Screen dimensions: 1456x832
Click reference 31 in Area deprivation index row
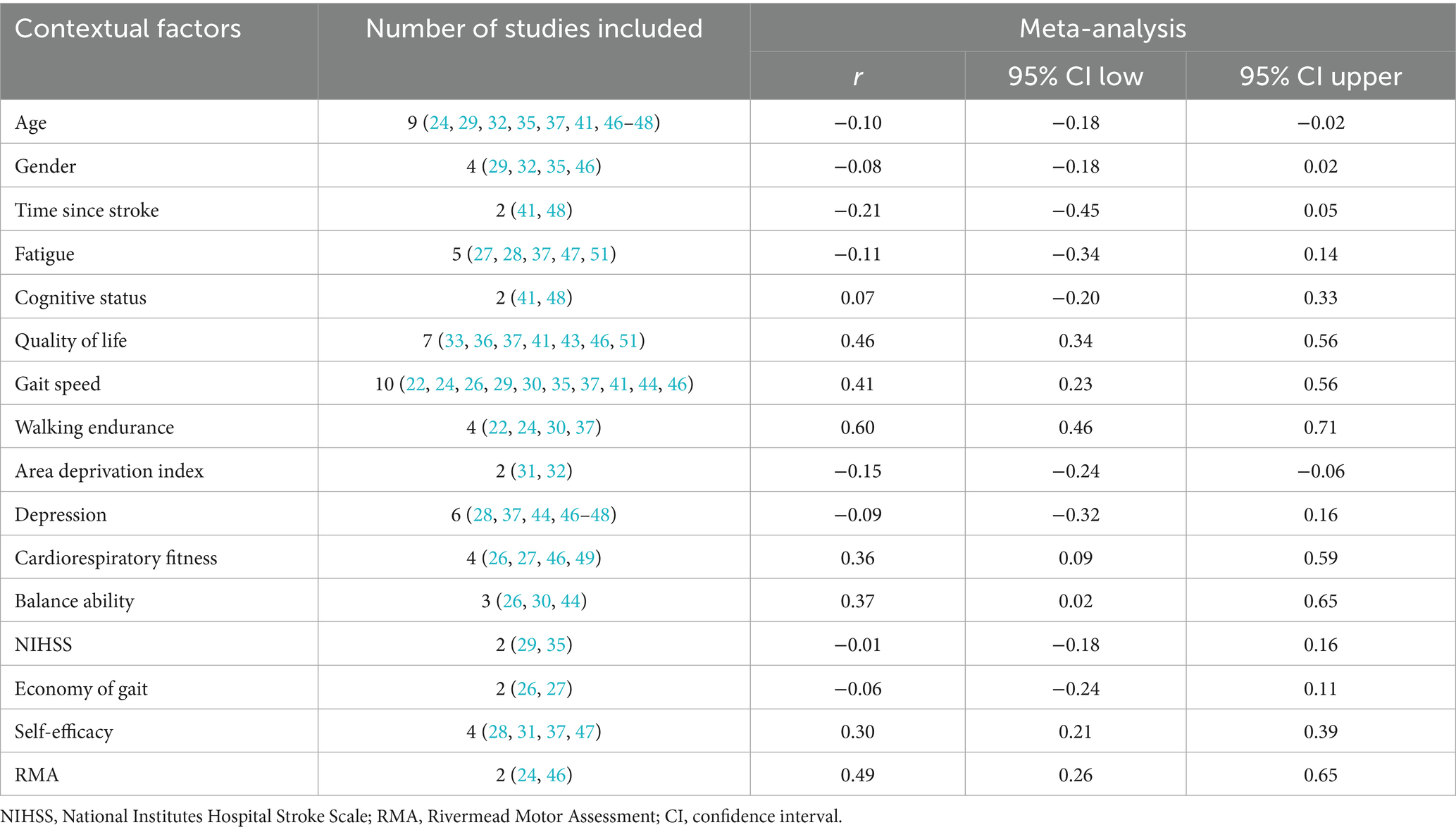(527, 471)
